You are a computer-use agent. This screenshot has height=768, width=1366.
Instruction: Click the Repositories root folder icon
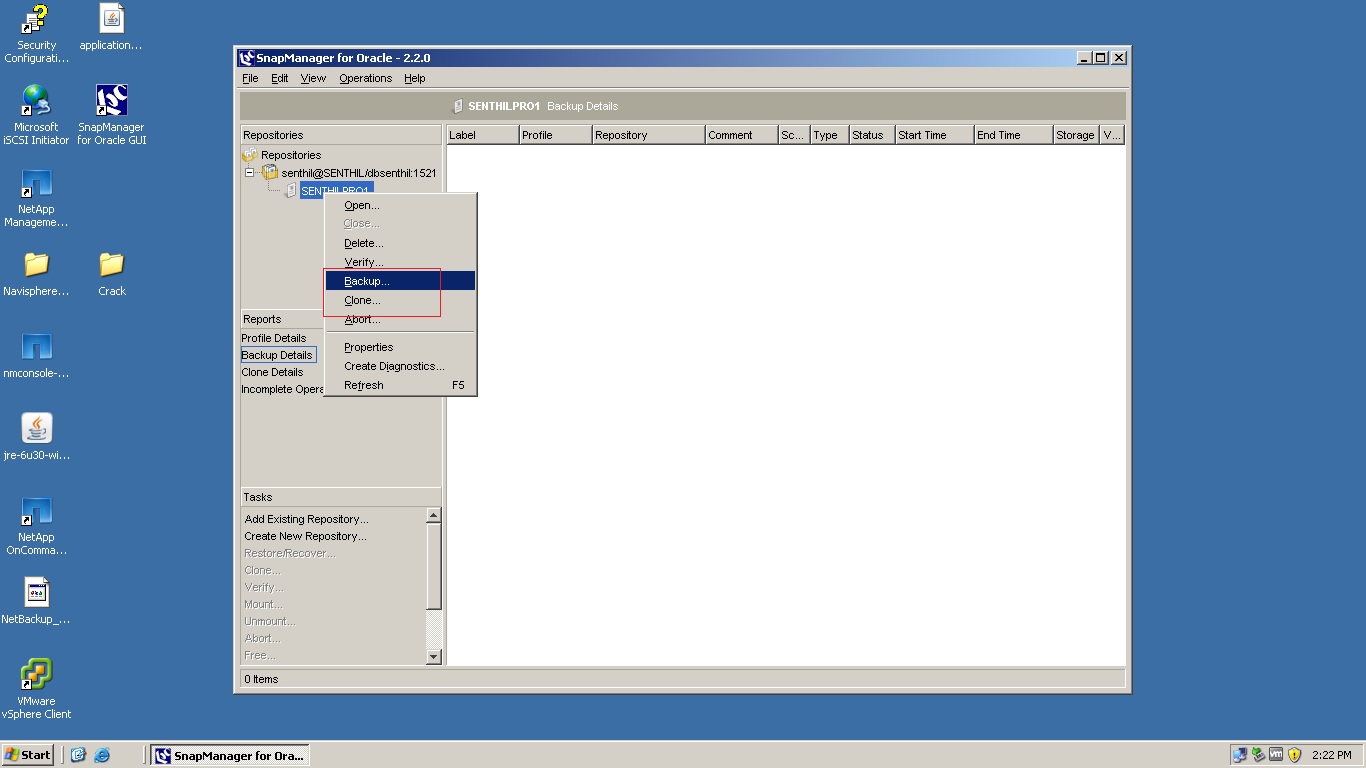tap(249, 155)
